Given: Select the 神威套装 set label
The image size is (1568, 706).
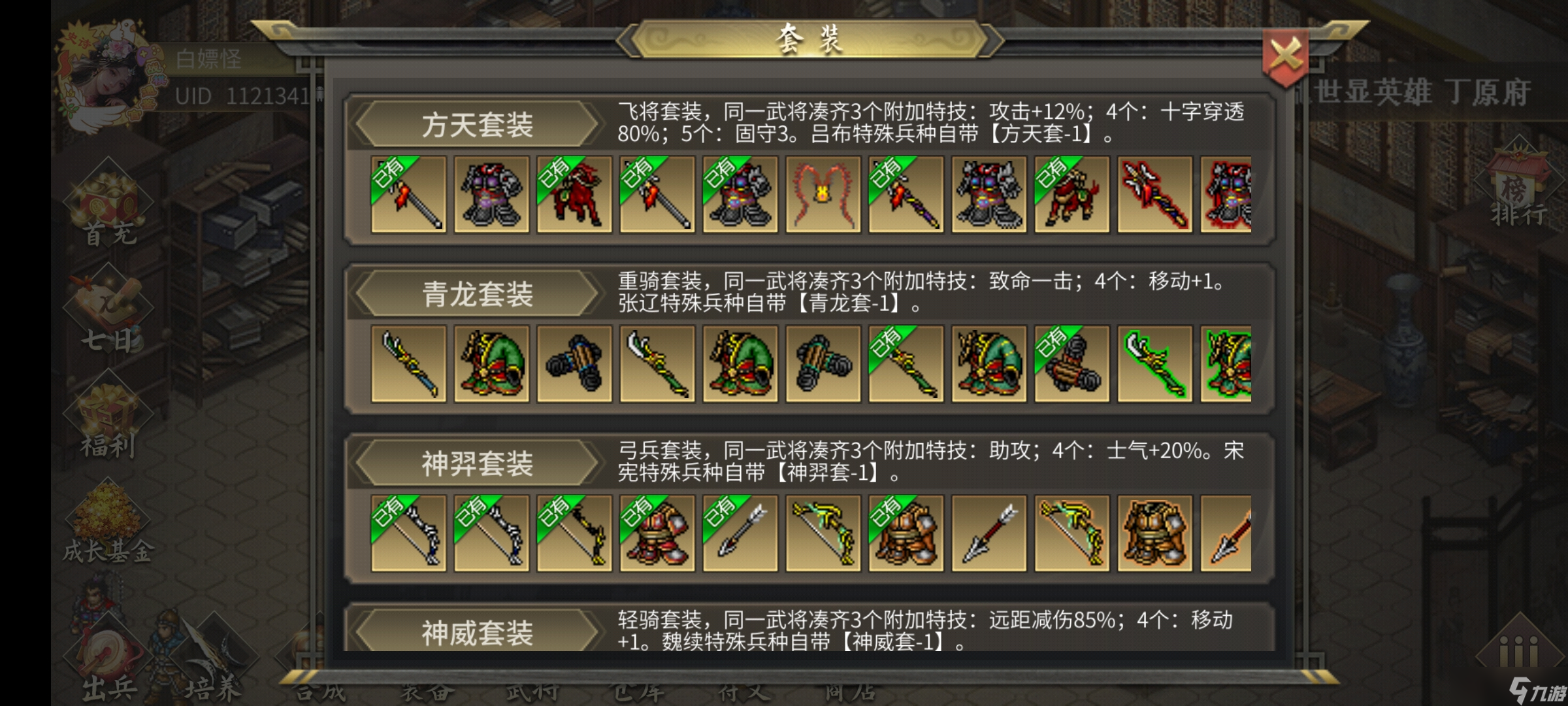Looking at the screenshot, I should (x=477, y=632).
